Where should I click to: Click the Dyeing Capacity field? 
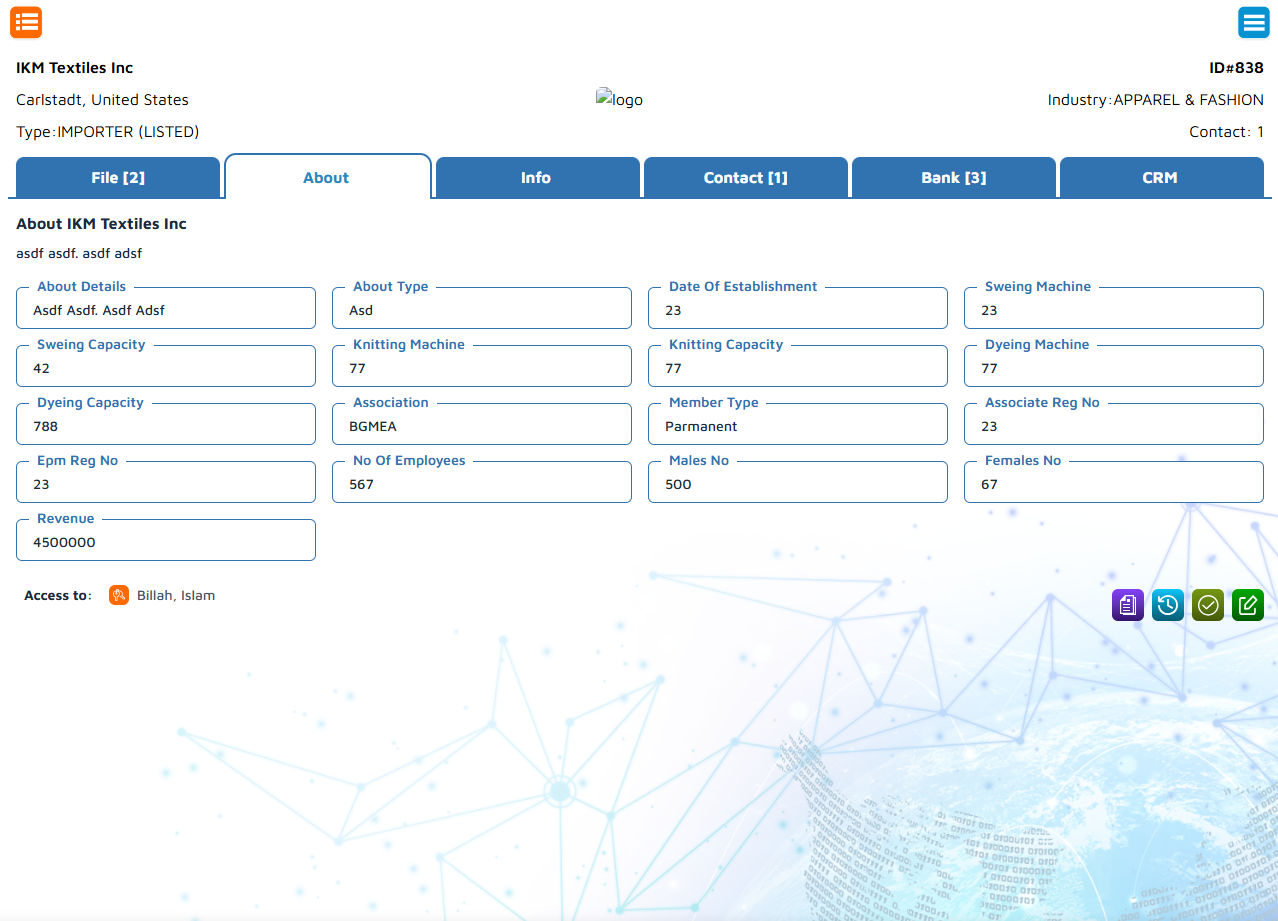pos(166,424)
